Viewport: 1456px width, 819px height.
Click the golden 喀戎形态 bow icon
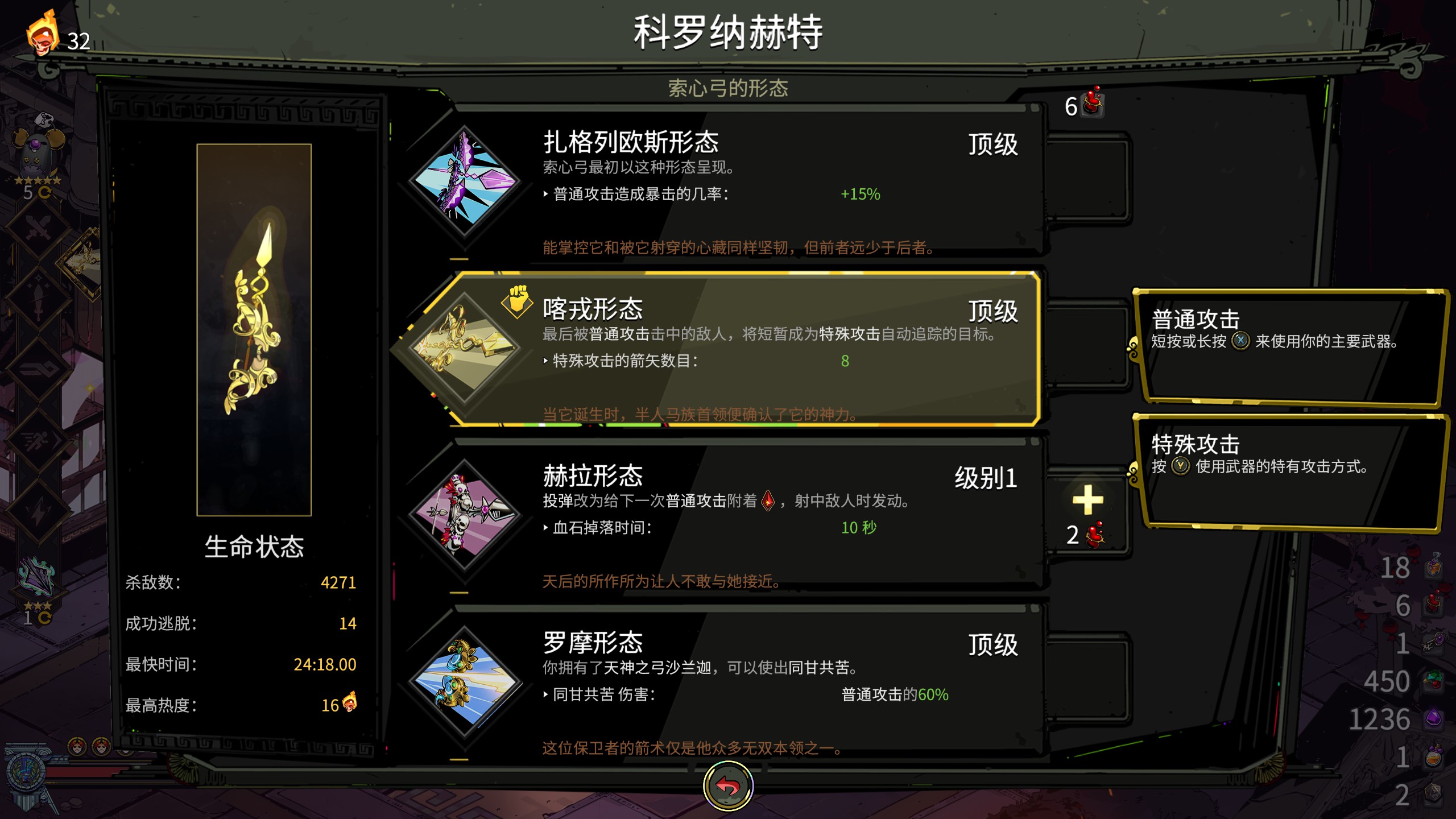[x=465, y=348]
